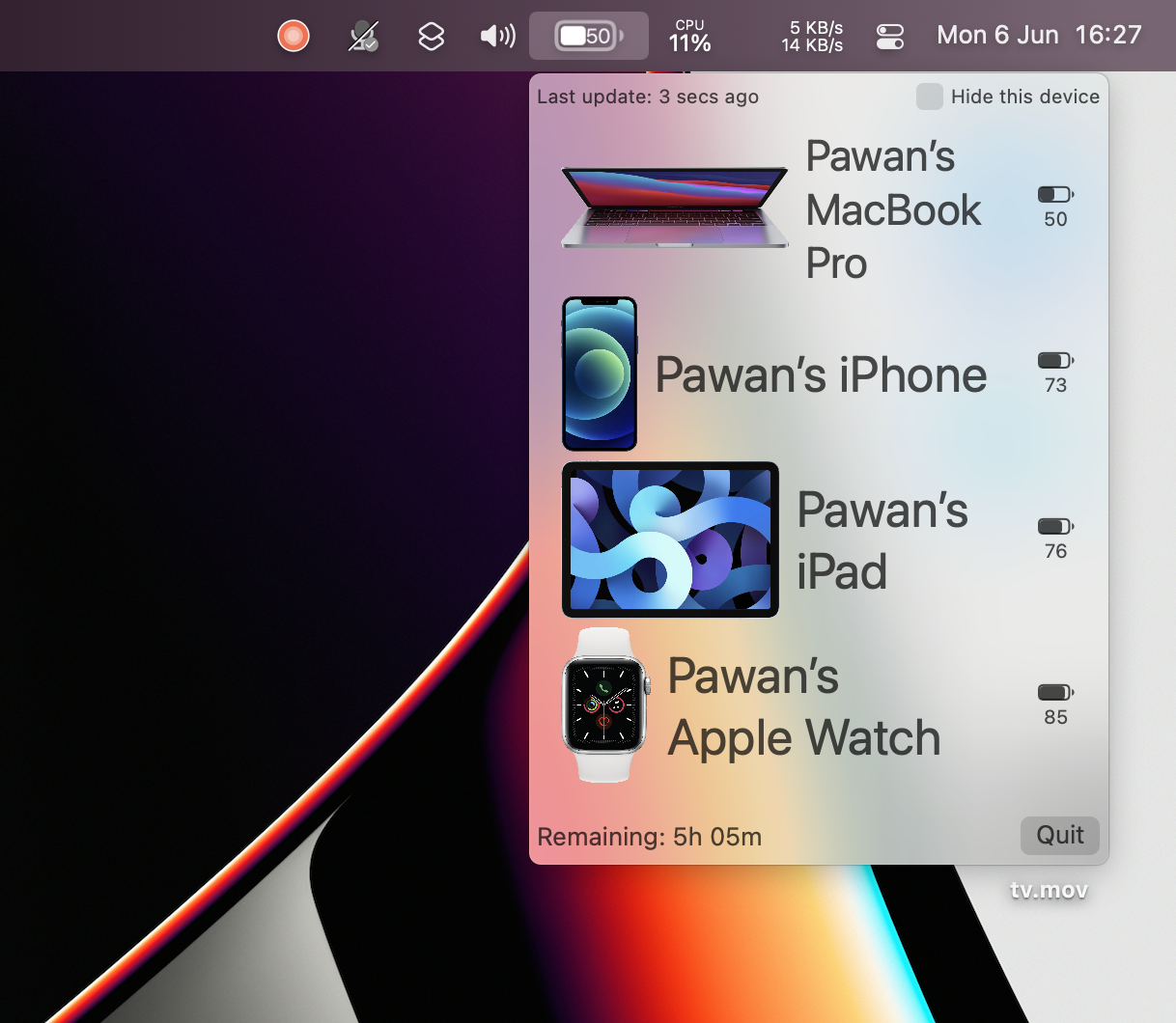Open the Shortcuts layers menu bar icon

(431, 37)
